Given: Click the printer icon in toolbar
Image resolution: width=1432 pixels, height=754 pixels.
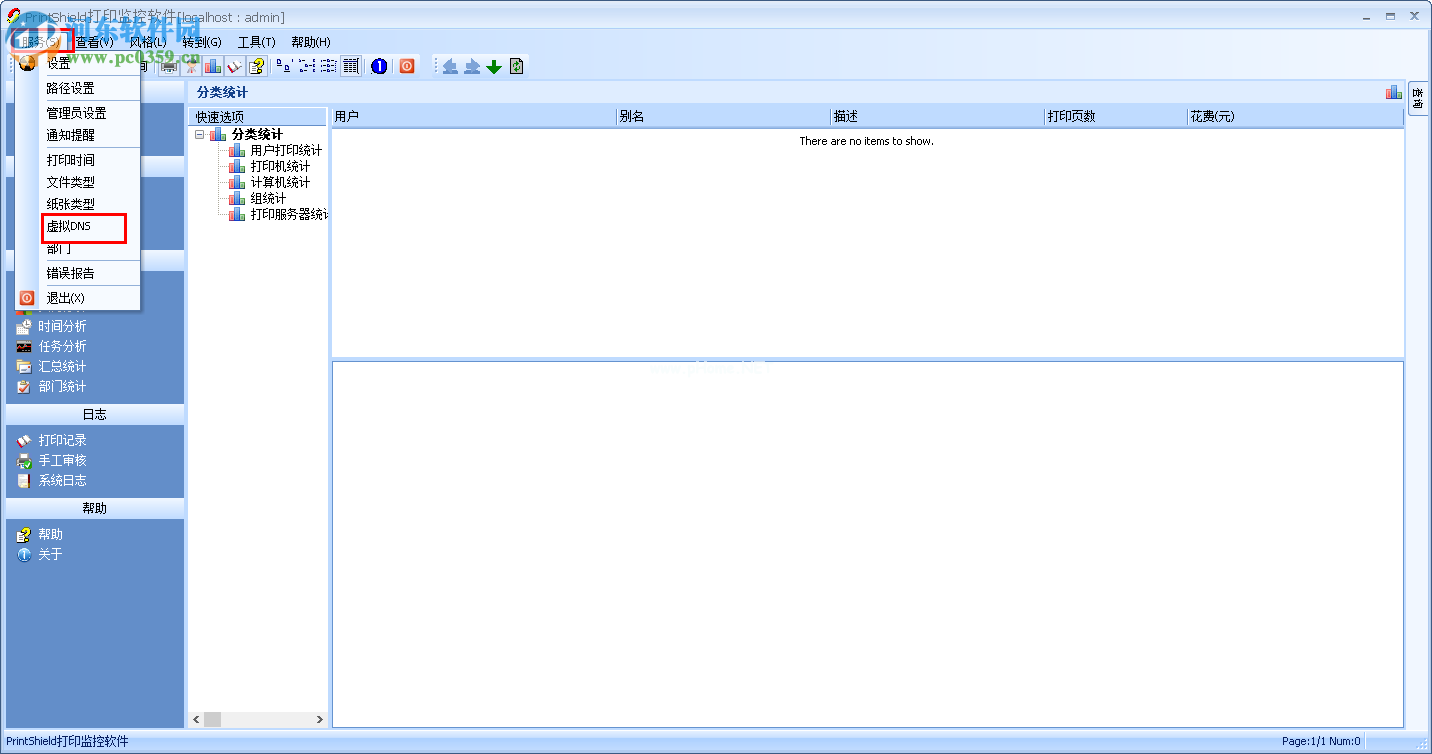Looking at the screenshot, I should click(170, 66).
